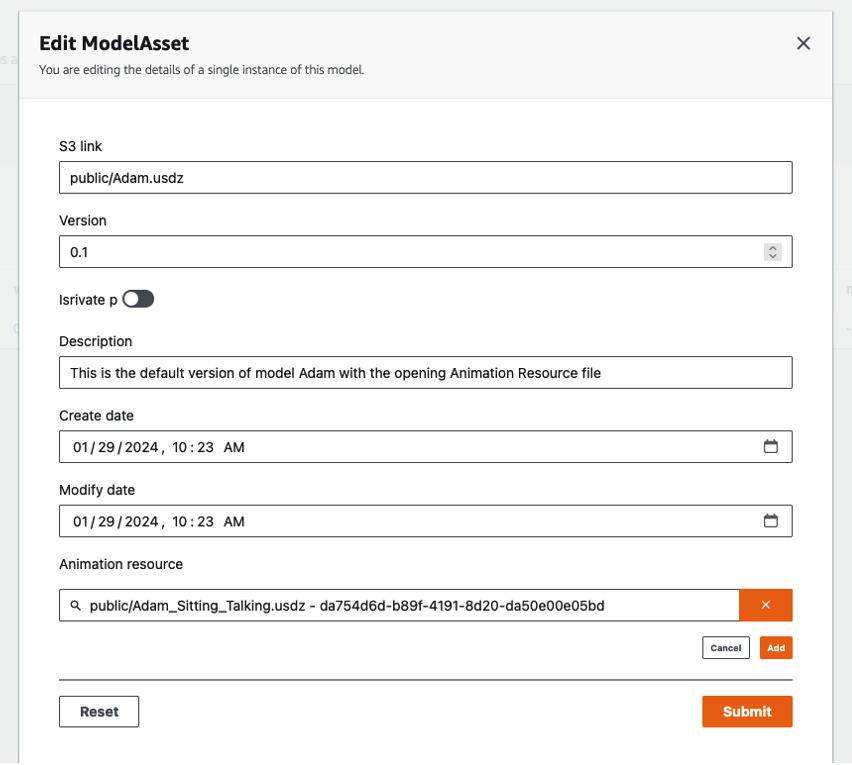Screen dimensions: 852x765
Task: Select AM/PM in Create date
Action: [234, 447]
